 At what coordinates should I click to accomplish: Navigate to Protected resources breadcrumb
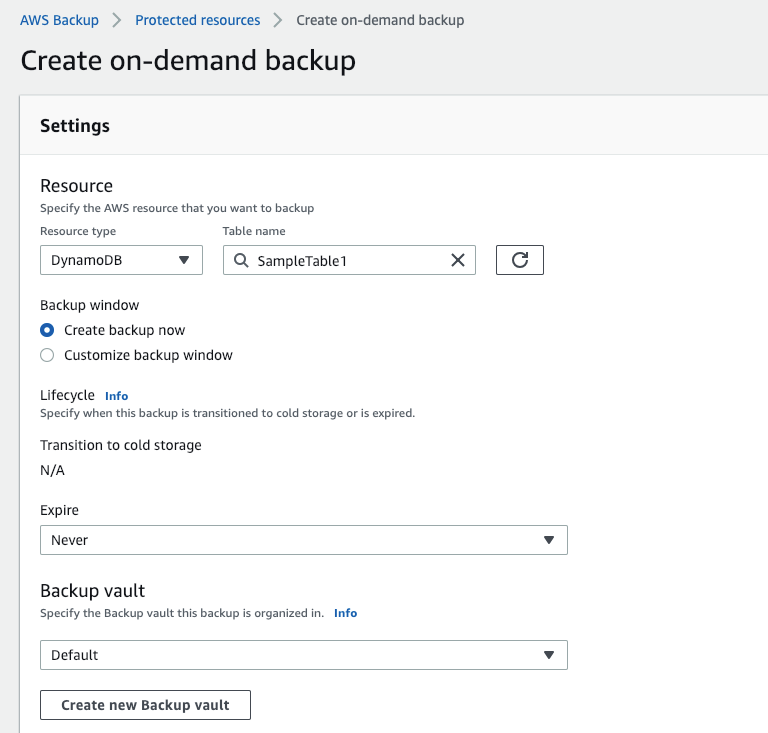[197, 20]
